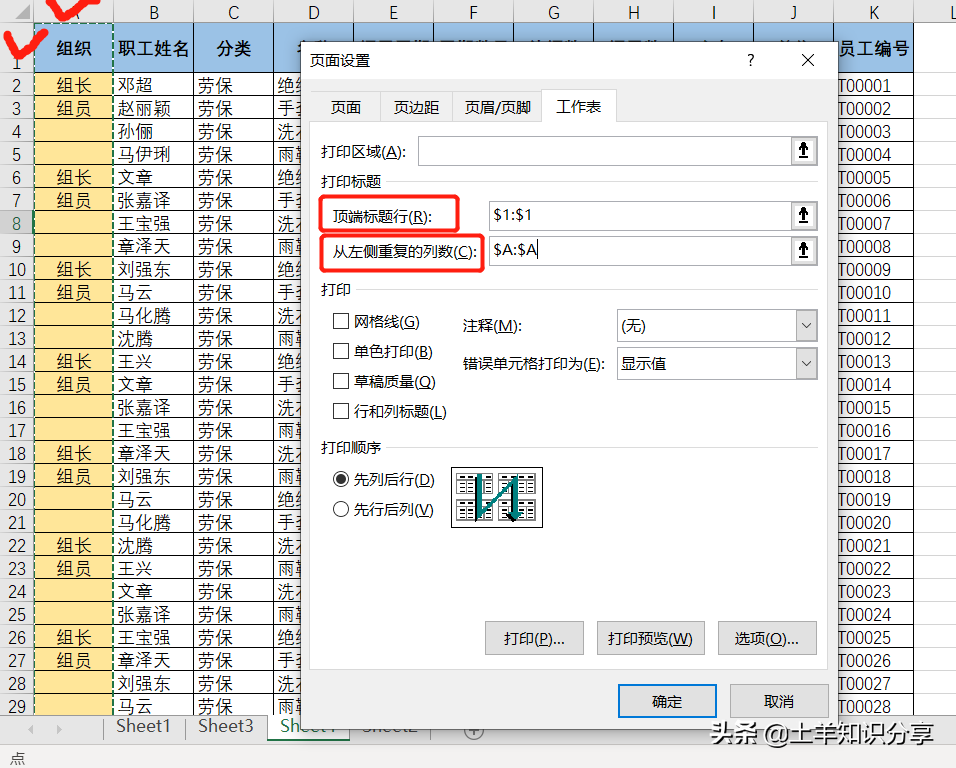Screen dimensions: 956x768
Task: Click the 打印区域 input field
Action: coord(605,151)
